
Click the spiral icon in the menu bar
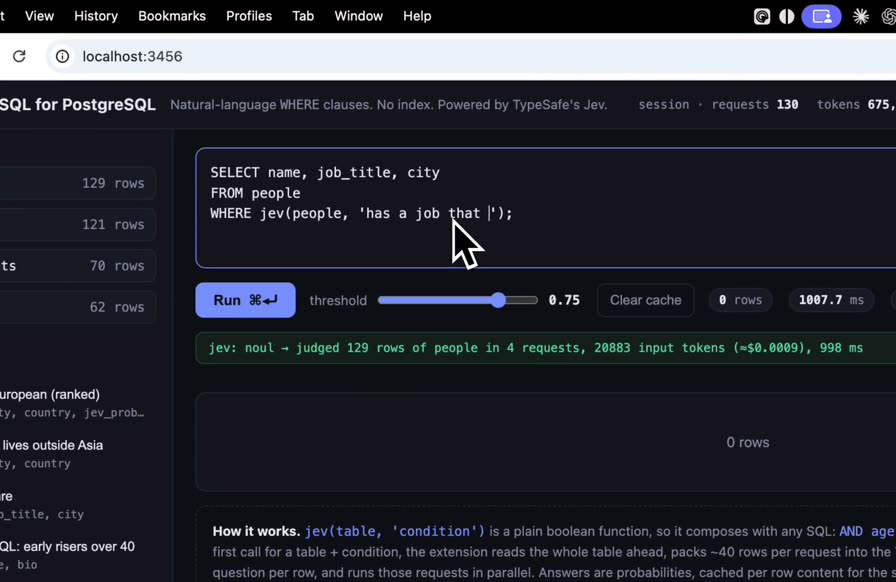[x=762, y=17]
